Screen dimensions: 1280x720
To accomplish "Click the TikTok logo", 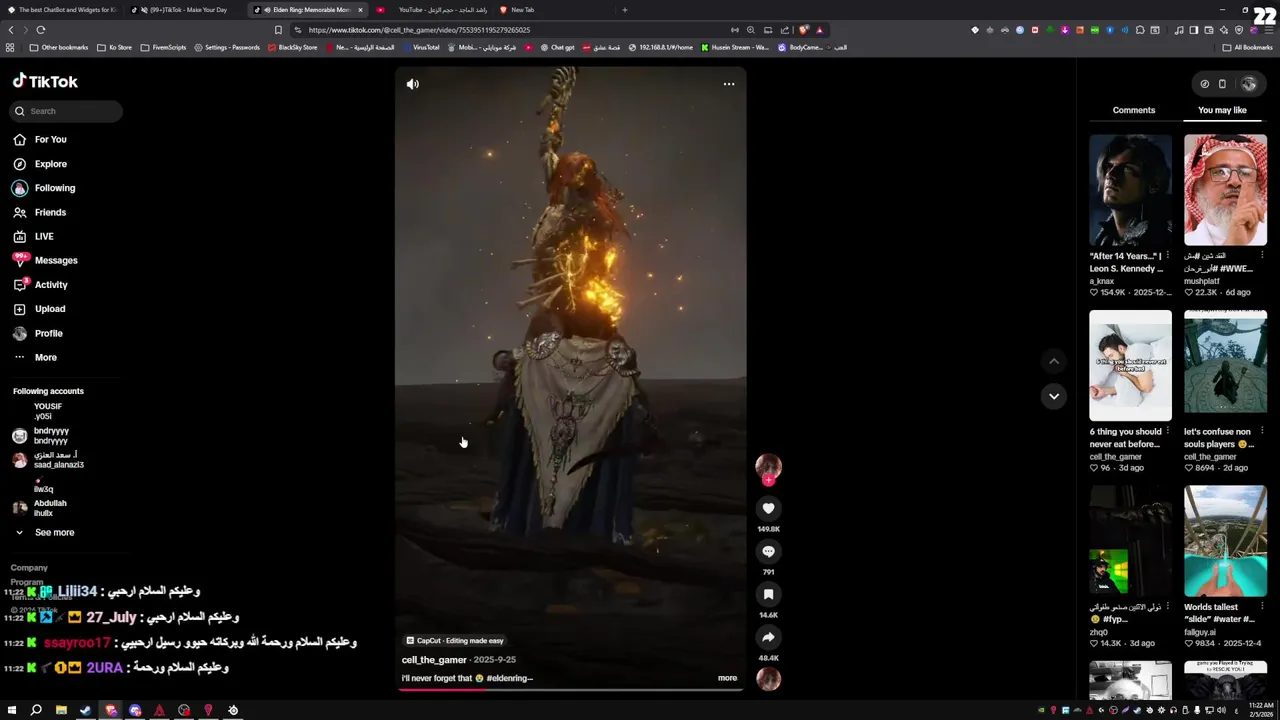I will pyautogui.click(x=45, y=81).
